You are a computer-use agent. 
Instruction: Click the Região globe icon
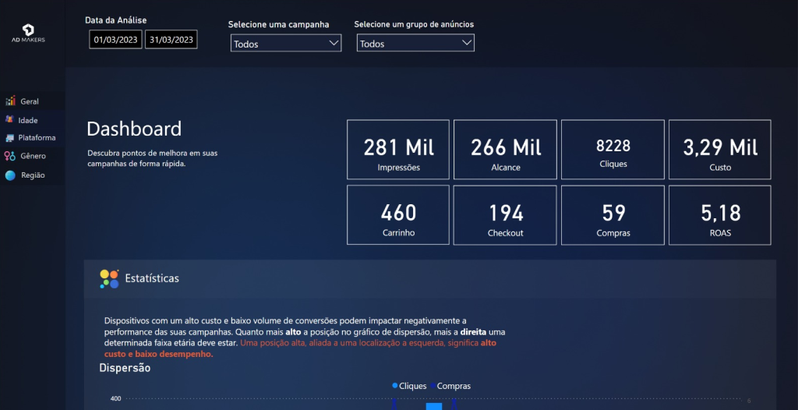click(x=10, y=175)
